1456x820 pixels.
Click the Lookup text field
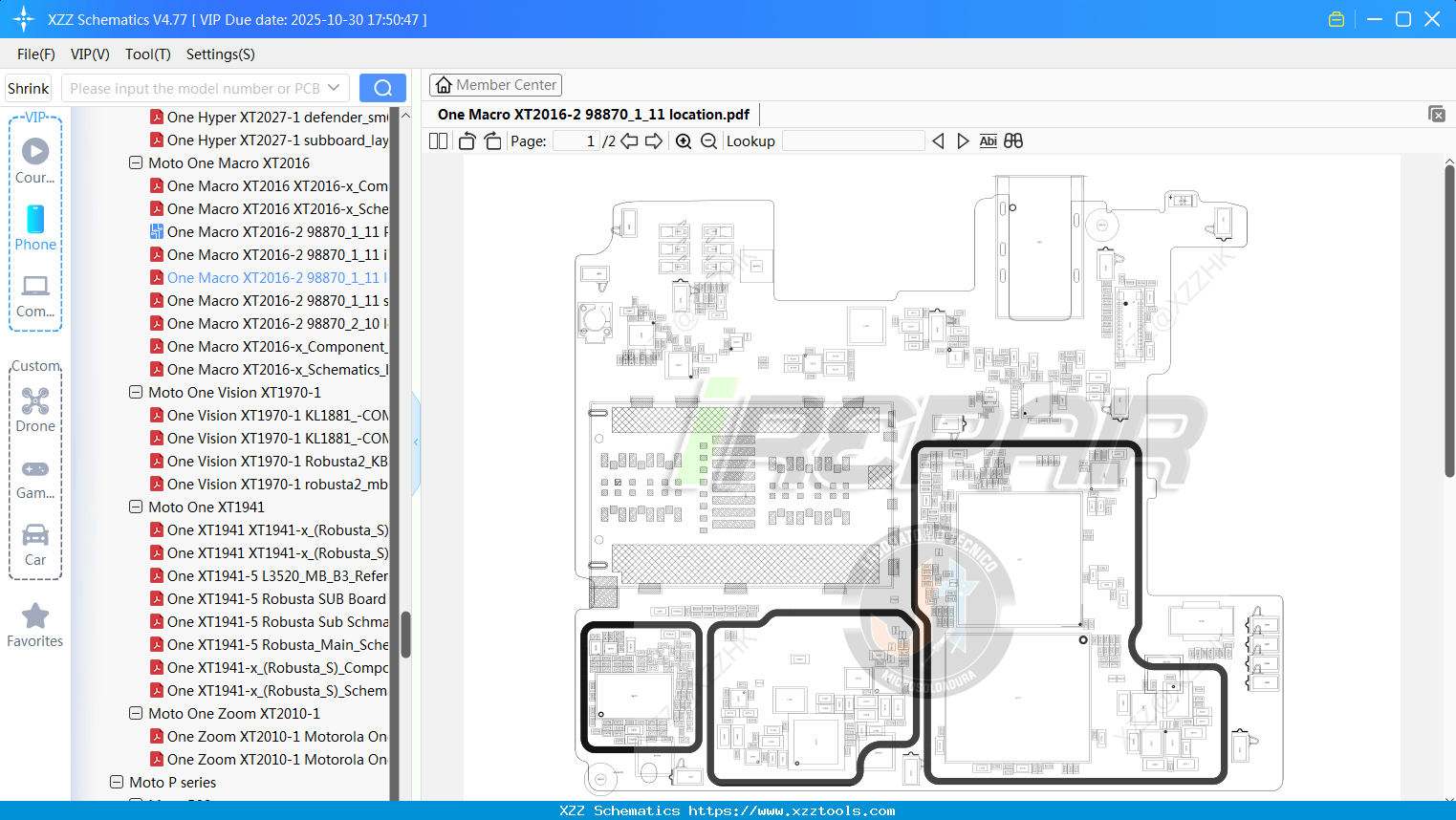tap(853, 141)
